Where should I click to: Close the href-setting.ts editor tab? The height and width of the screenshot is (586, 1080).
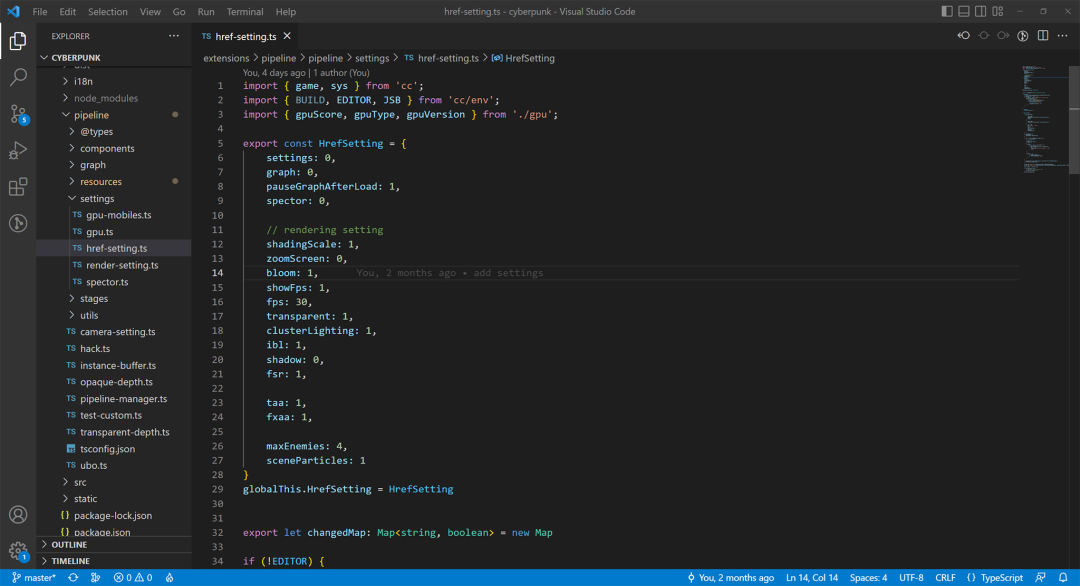287,36
